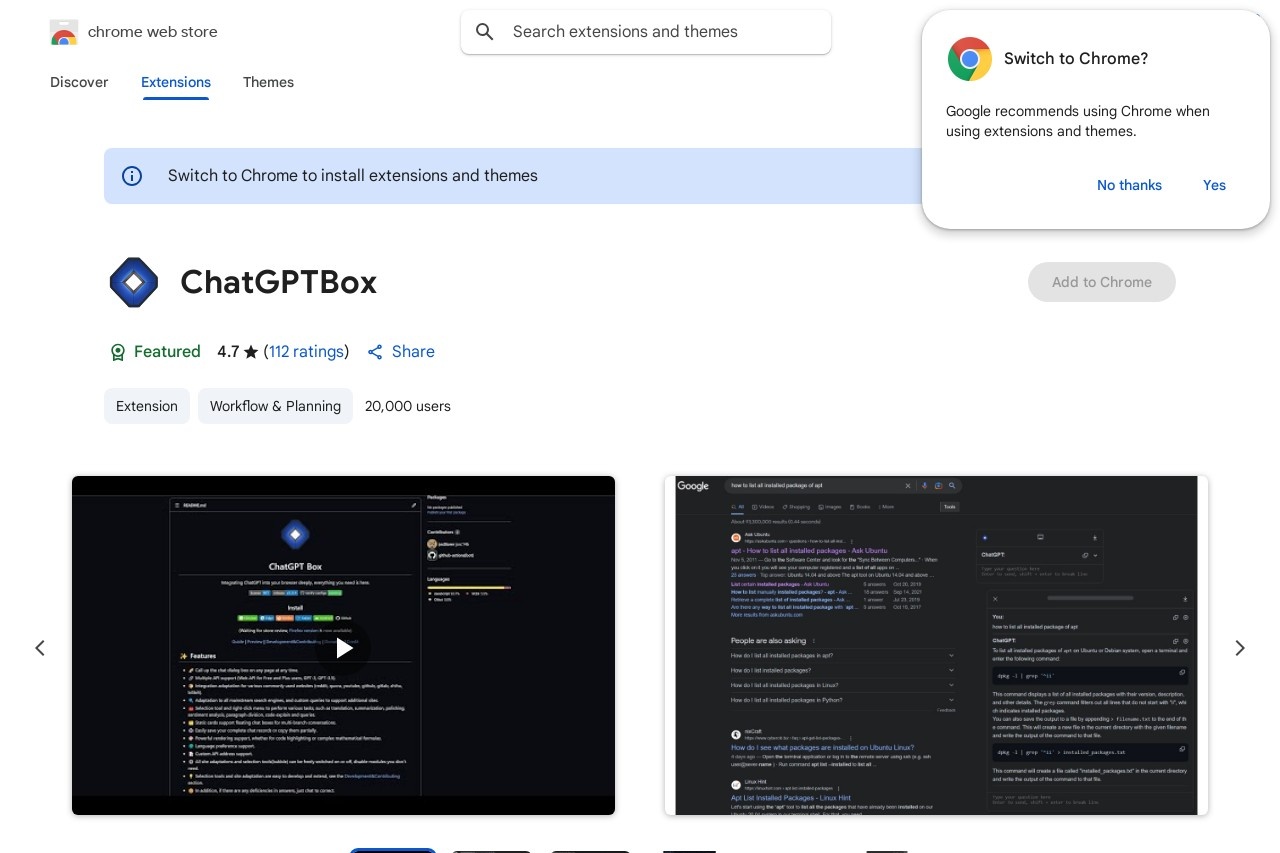This screenshot has width=1280, height=853.
Task: Click the 4.7 star rating
Action: [238, 351]
